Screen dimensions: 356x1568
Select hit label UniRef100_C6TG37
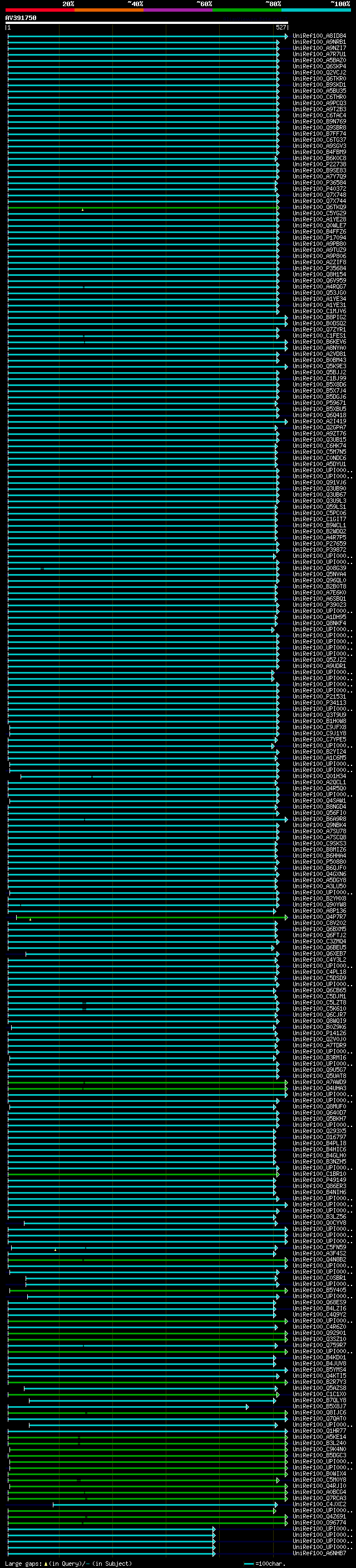(319, 140)
